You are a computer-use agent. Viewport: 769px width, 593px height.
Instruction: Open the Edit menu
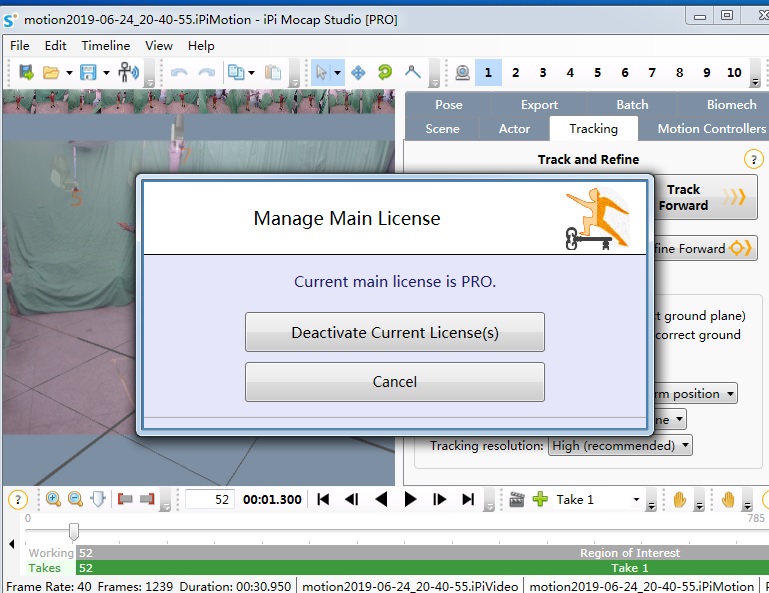(x=55, y=46)
